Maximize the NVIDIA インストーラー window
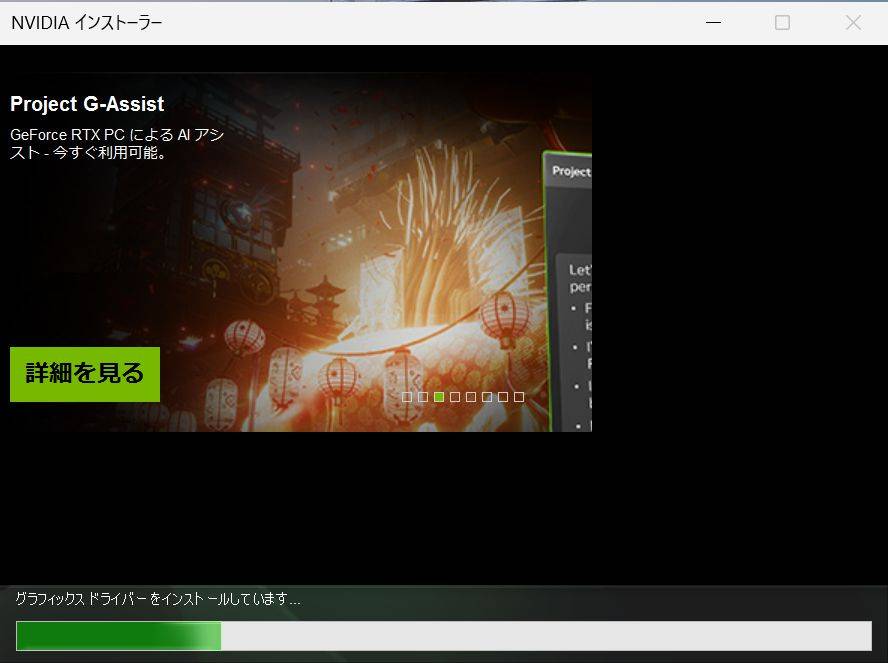The height and width of the screenshot is (663, 888). click(x=782, y=23)
